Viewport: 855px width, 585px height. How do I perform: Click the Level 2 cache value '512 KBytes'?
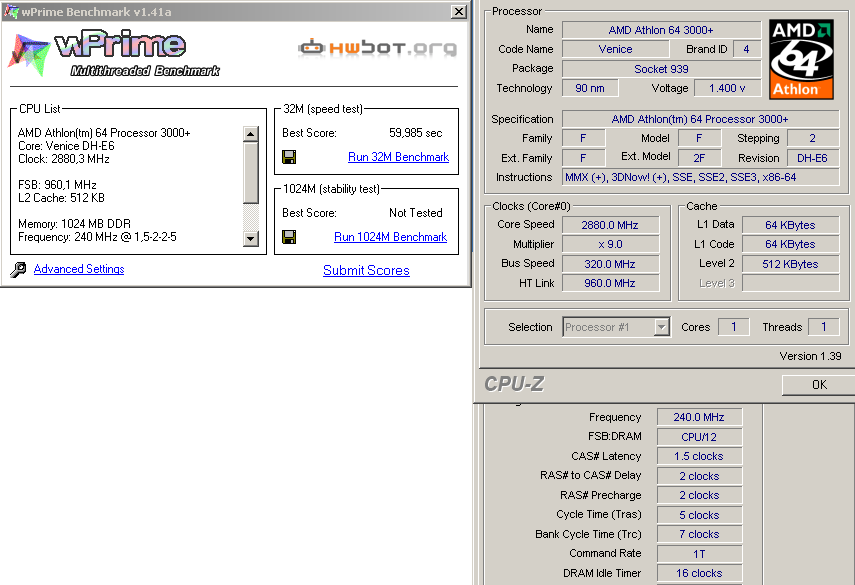[790, 264]
